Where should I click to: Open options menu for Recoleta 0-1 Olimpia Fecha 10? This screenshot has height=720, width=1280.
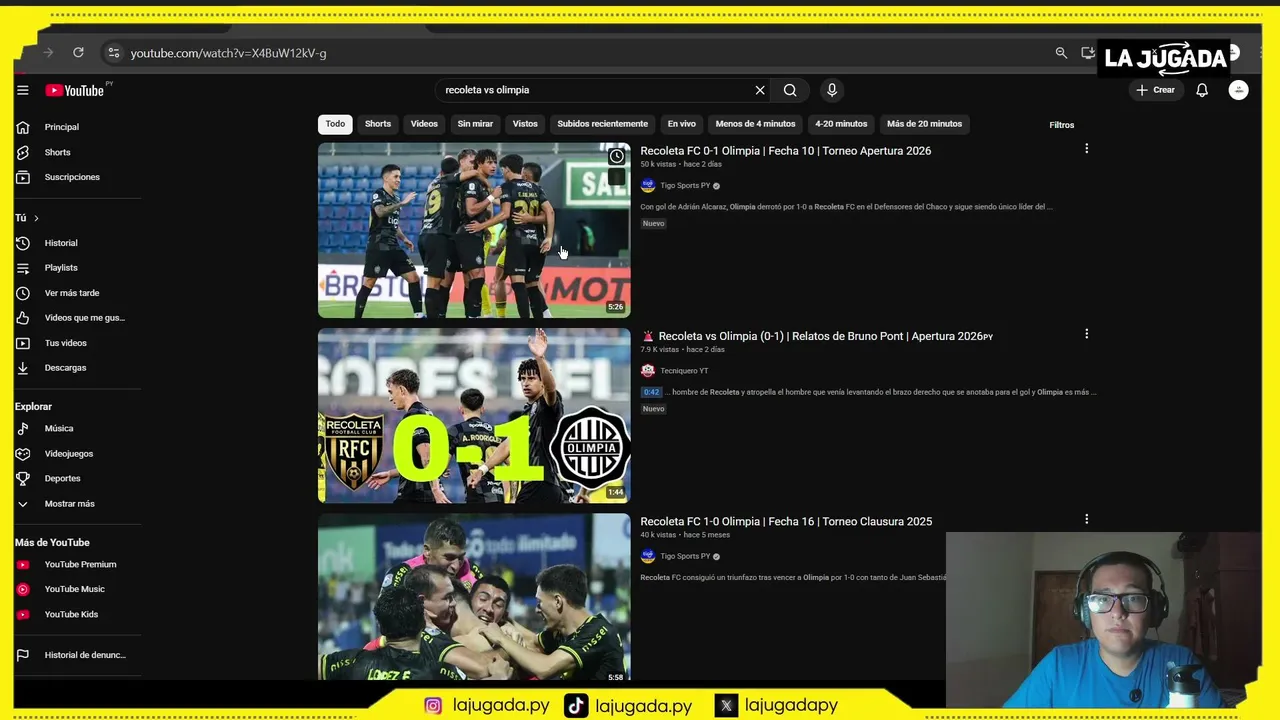point(1086,149)
